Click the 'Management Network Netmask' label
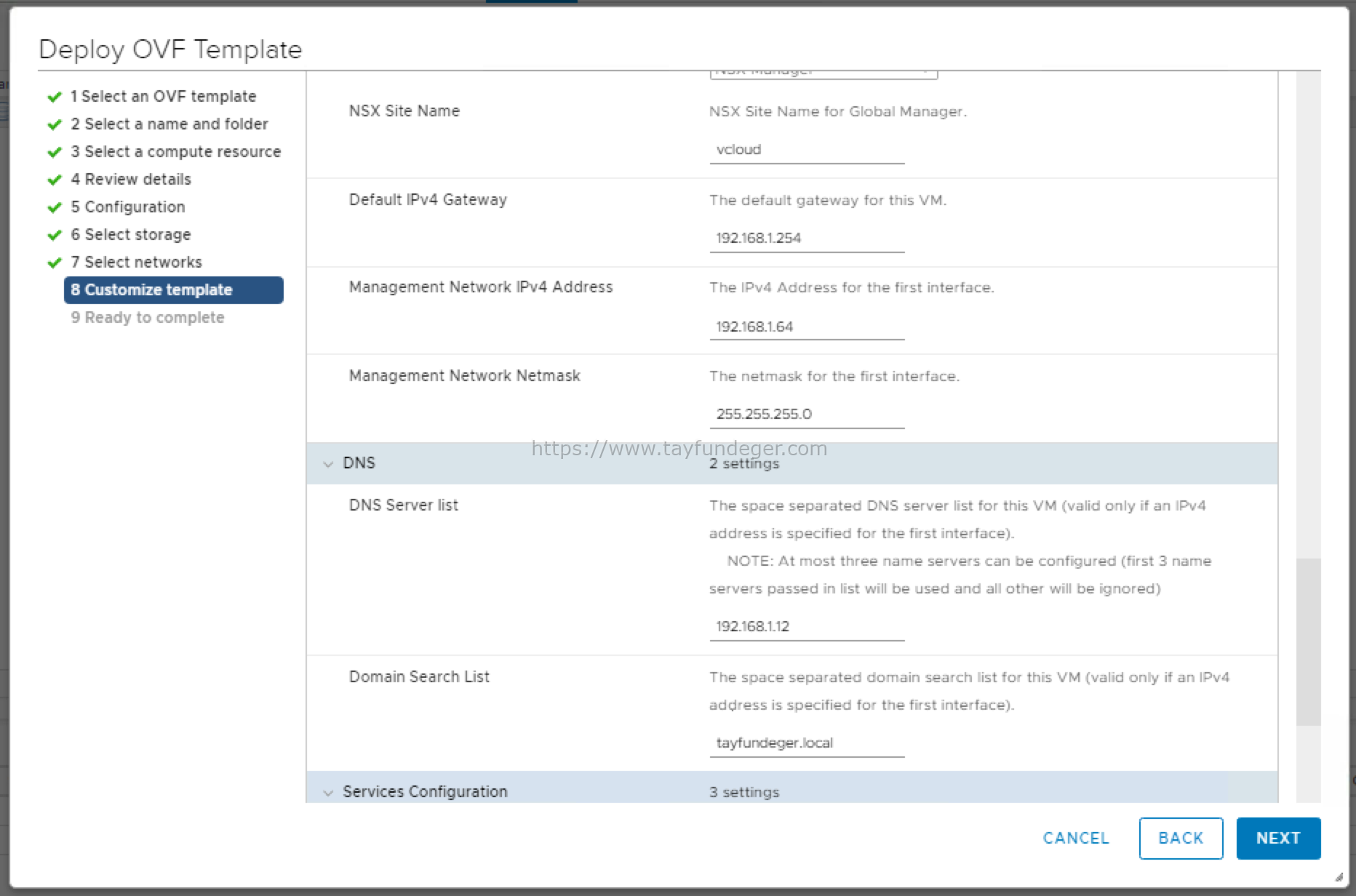The height and width of the screenshot is (896, 1356). [465, 376]
